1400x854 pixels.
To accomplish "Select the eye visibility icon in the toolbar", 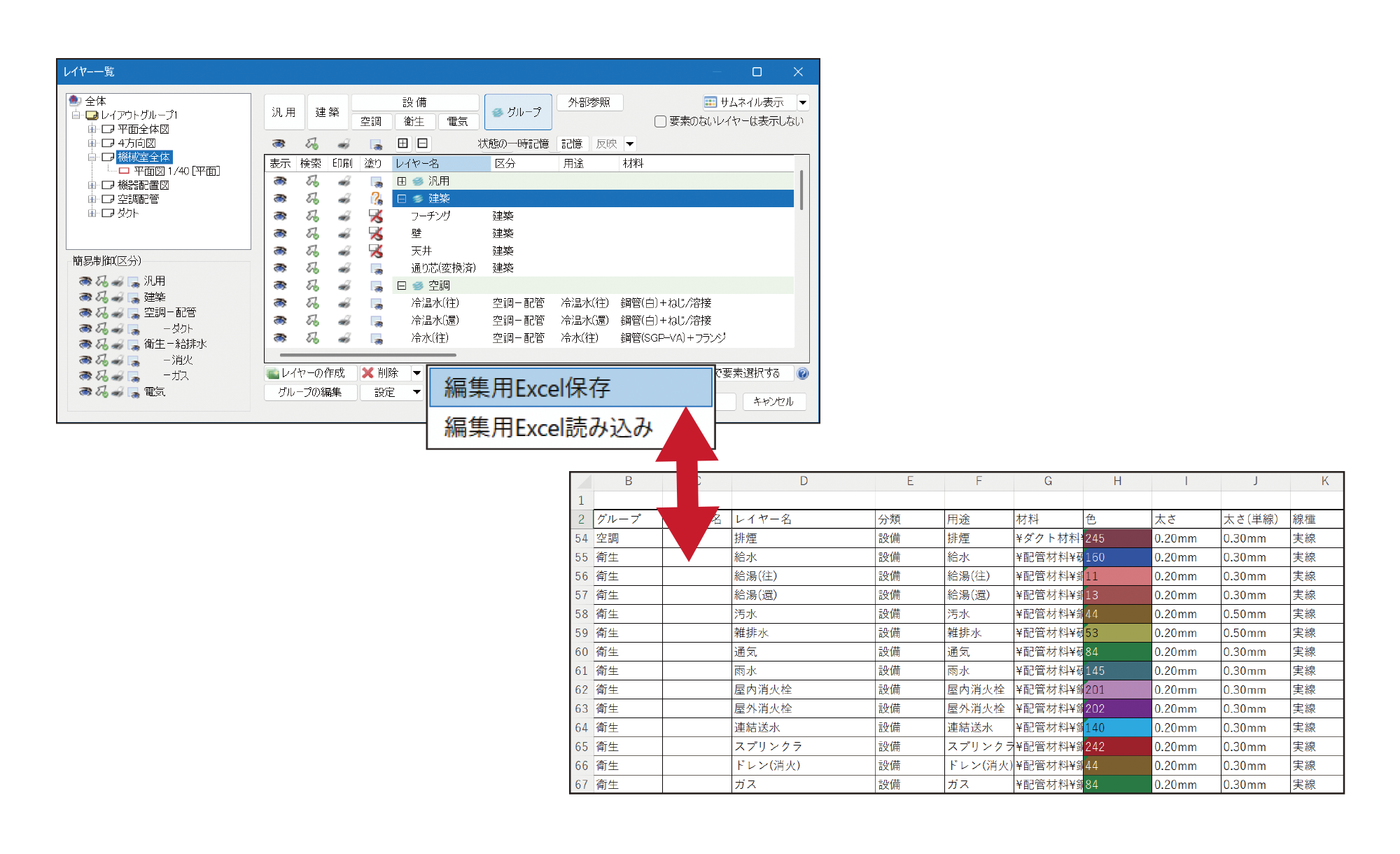I will (279, 143).
